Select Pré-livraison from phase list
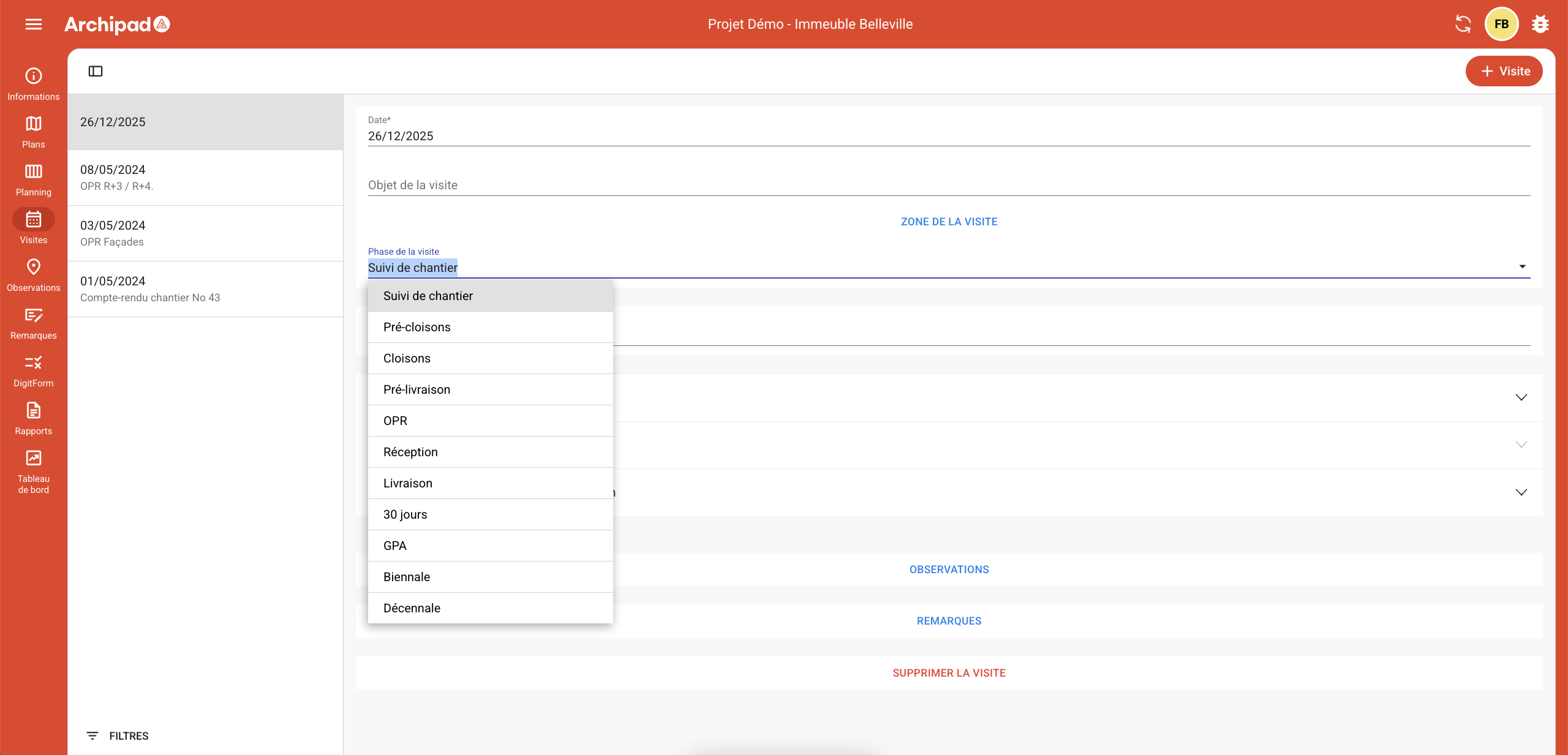Image resolution: width=1568 pixels, height=755 pixels. [x=417, y=389]
